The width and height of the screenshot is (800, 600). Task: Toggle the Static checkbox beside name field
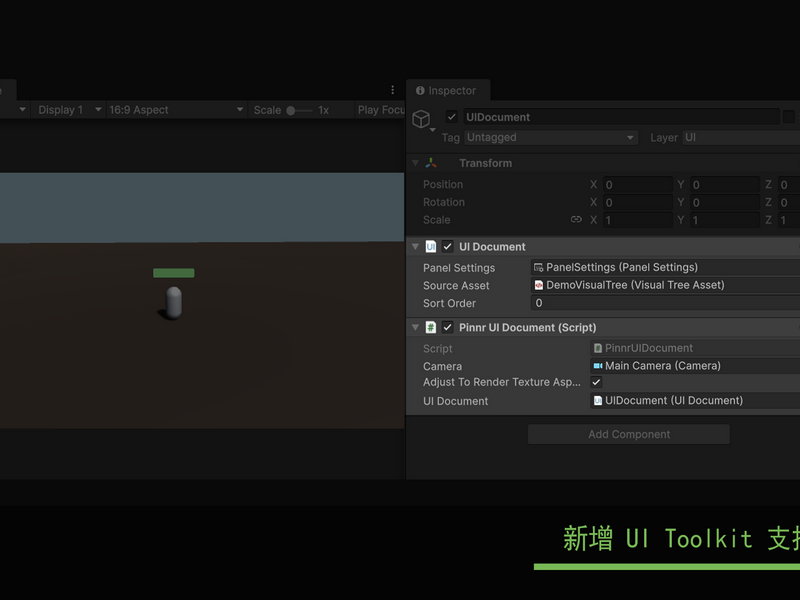[x=789, y=117]
